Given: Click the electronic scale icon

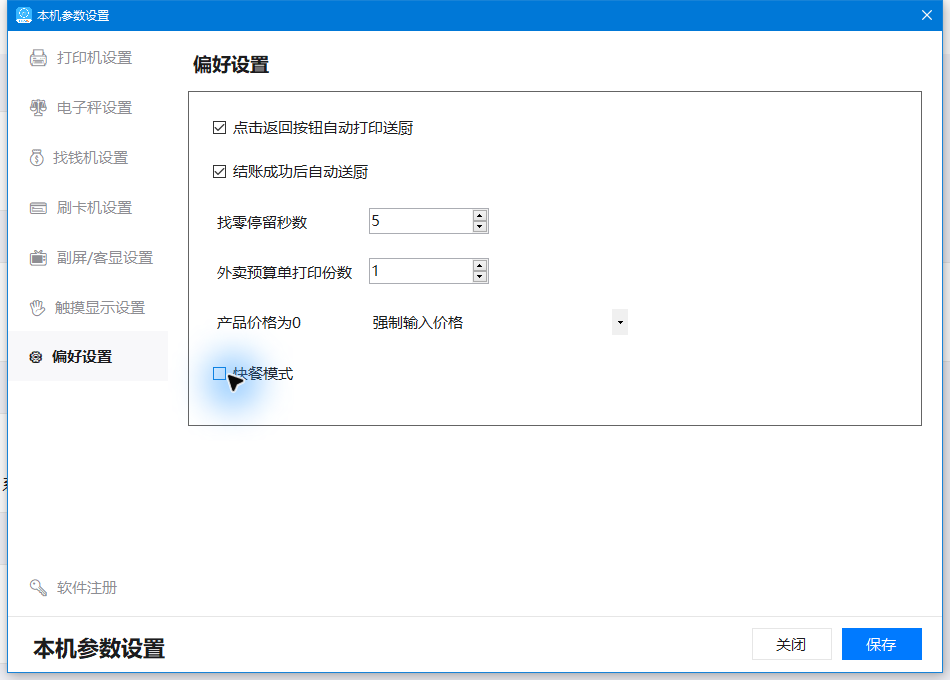Looking at the screenshot, I should coord(38,108).
